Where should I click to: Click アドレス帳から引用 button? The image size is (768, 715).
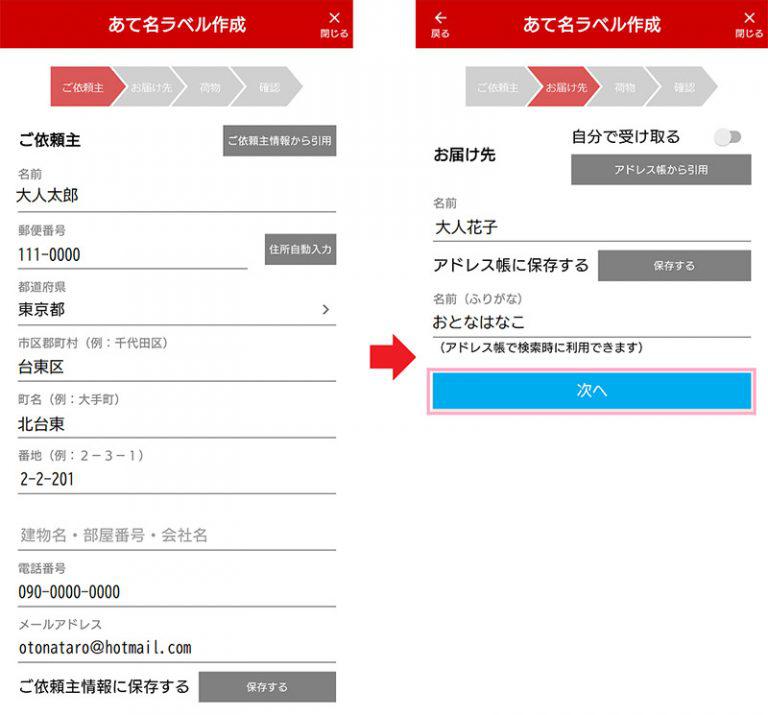coord(661,169)
